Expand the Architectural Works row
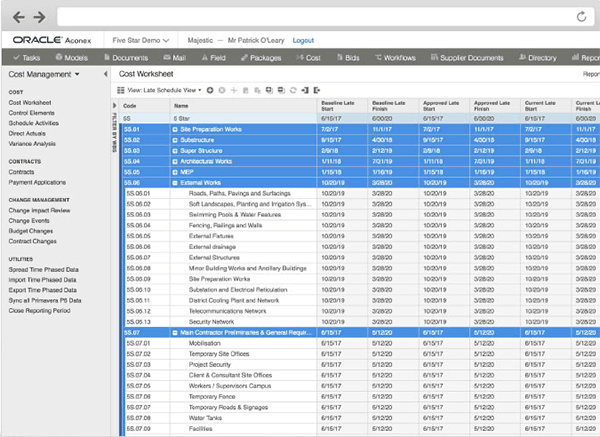600x437 pixels. [x=175, y=161]
